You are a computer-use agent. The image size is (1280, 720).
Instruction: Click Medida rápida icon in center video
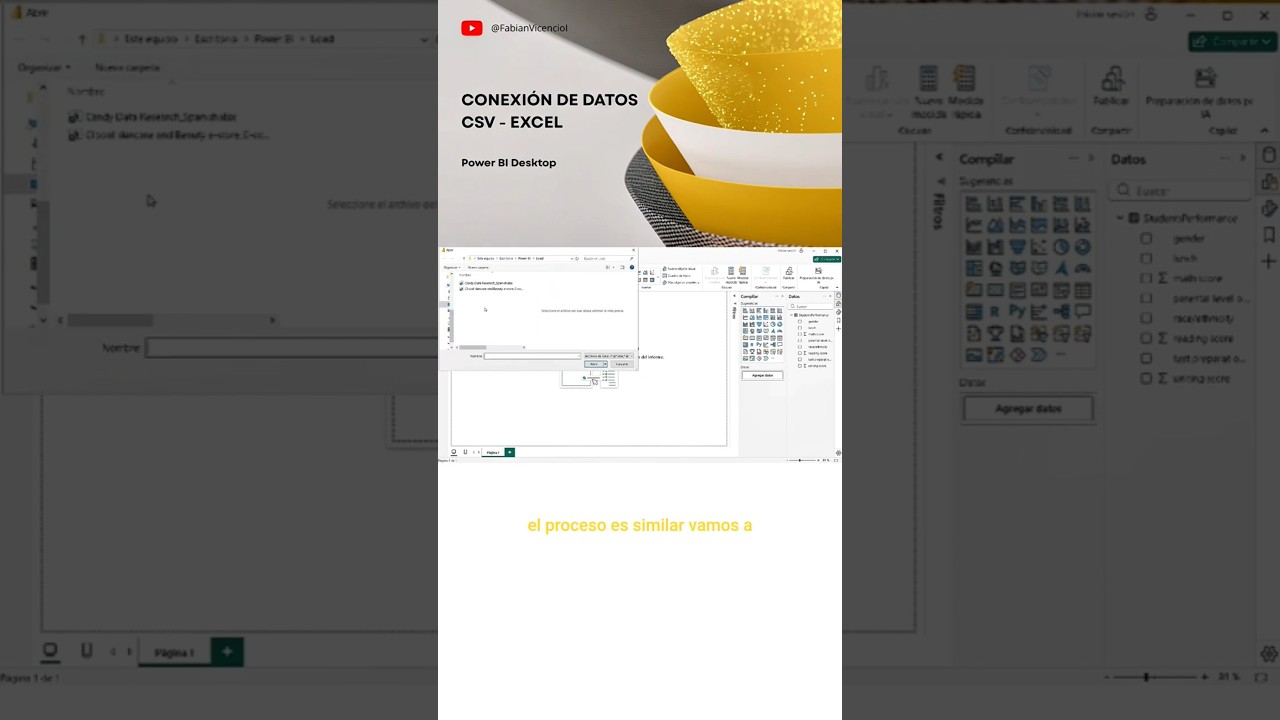click(742, 271)
